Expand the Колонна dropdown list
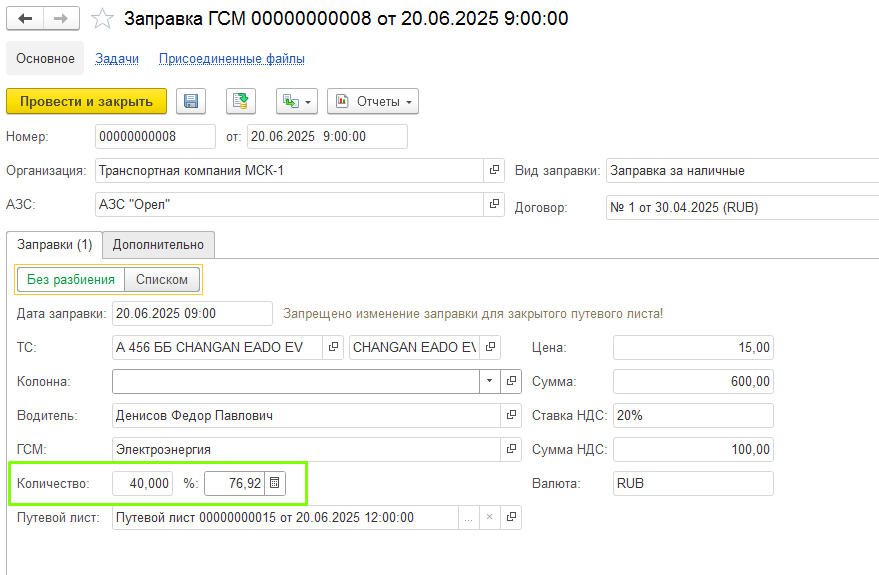The width and height of the screenshot is (879, 575). [x=489, y=381]
